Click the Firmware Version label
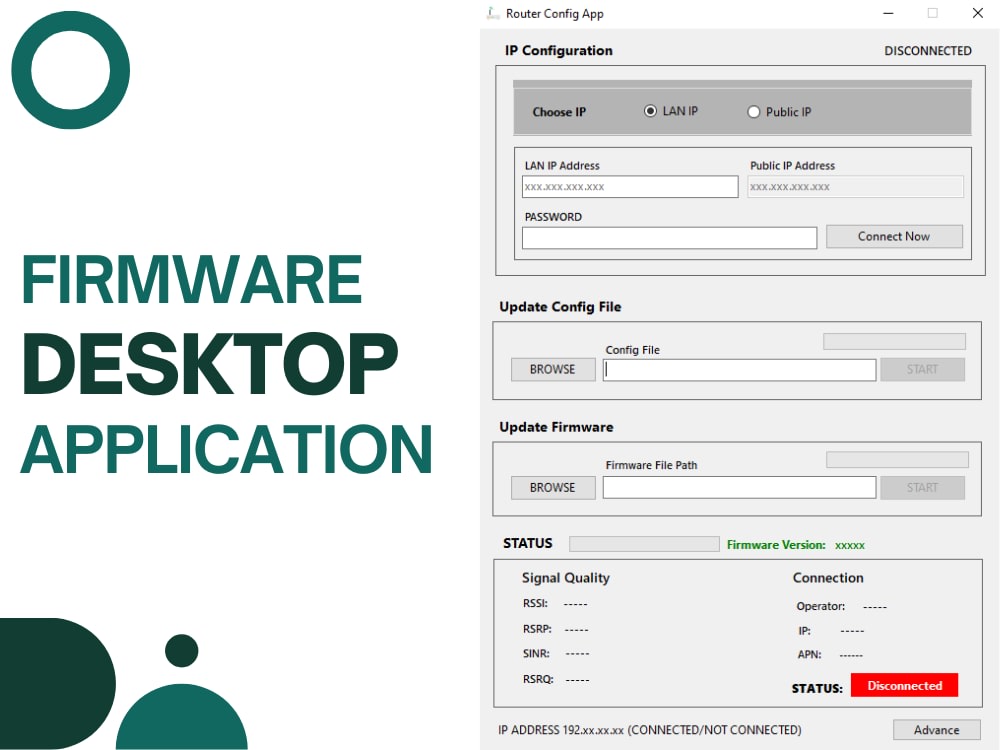Screen dimensions: 1000x750 pos(776,545)
